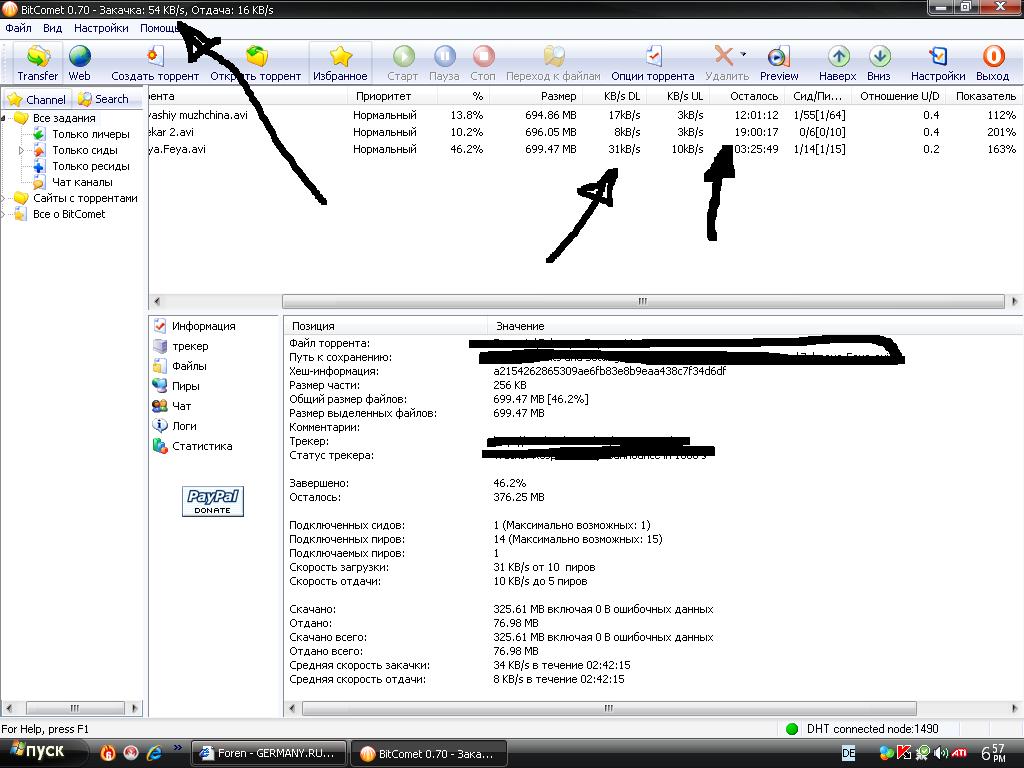Click the details pane horizontal scrollbar thumb
The height and width of the screenshot is (768, 1024).
click(609, 708)
